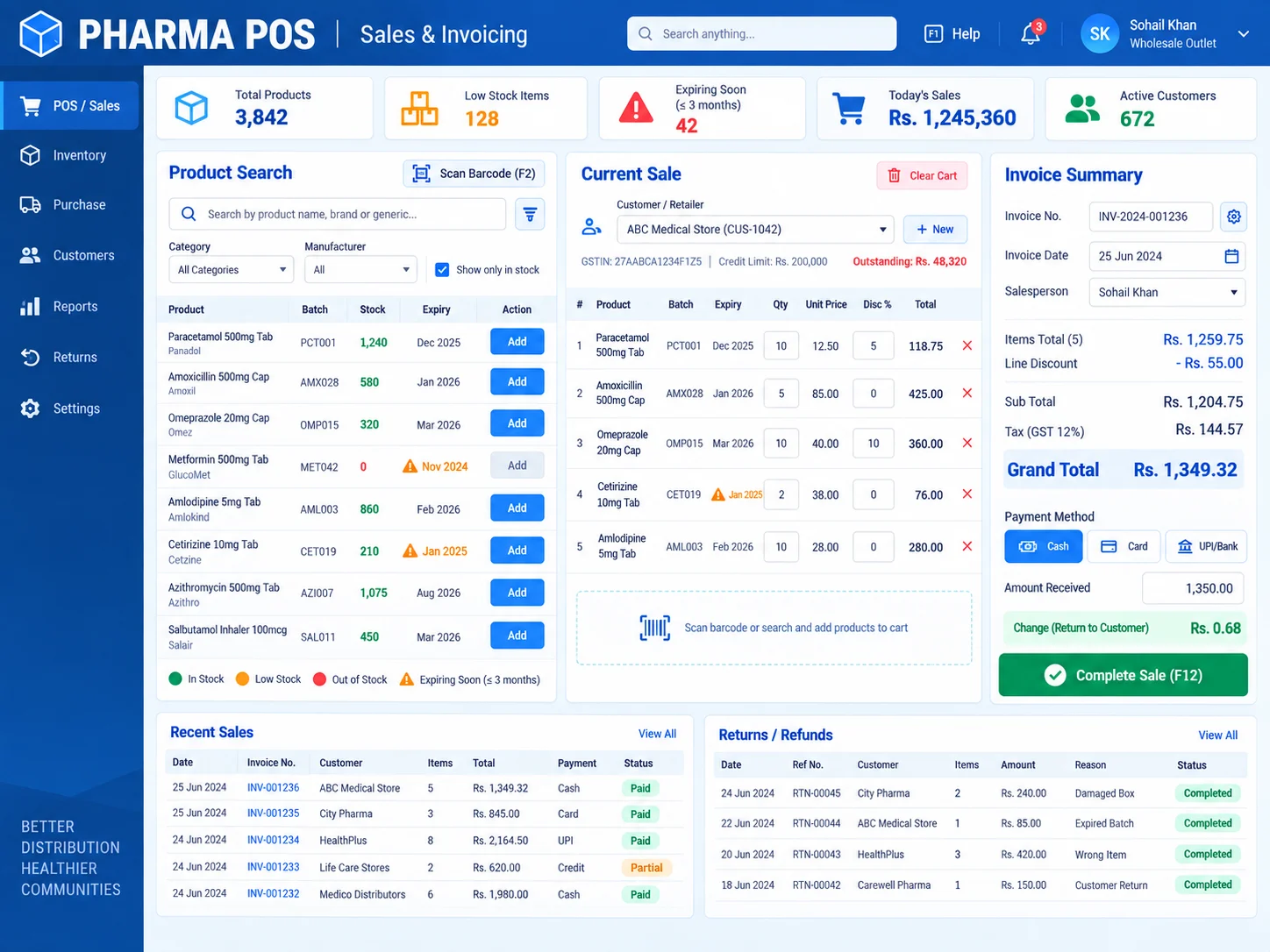Click the product search magnifier icon

pos(188,214)
